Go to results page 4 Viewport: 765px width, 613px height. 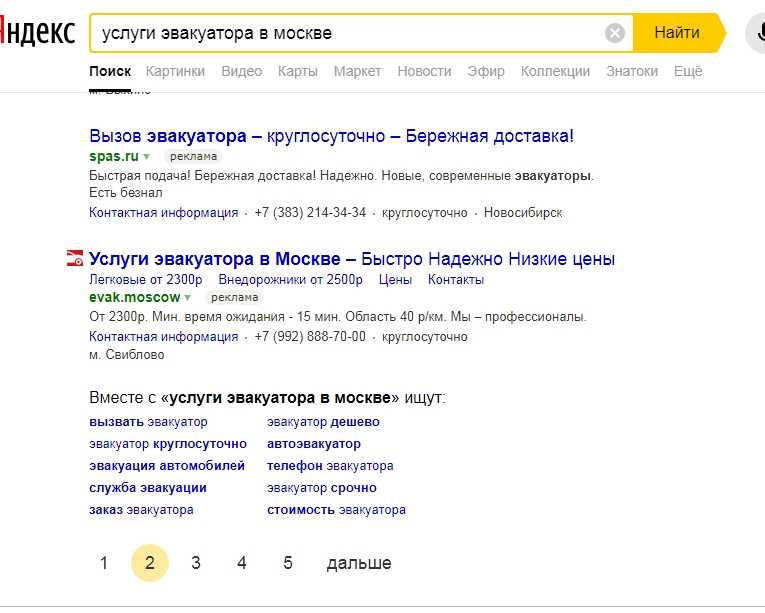[242, 563]
